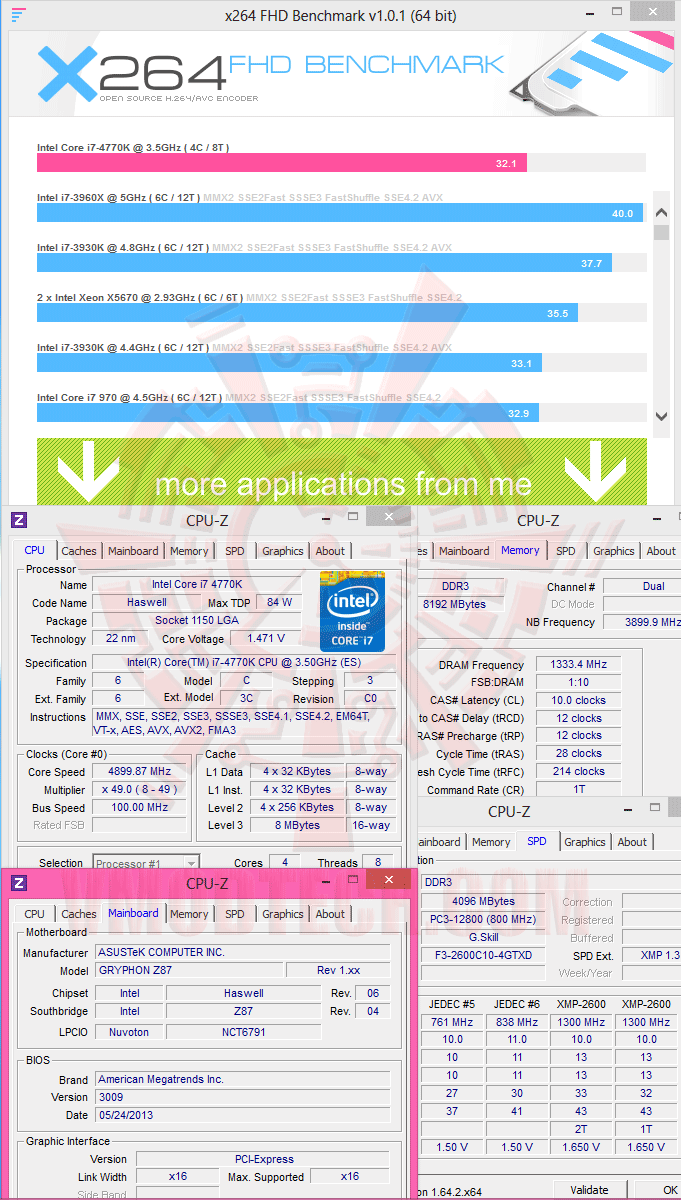Screen dimensions: 681x1200
Task: Select CPU tab in CPU-Z CPU window
Action: pyautogui.click(x=35, y=550)
